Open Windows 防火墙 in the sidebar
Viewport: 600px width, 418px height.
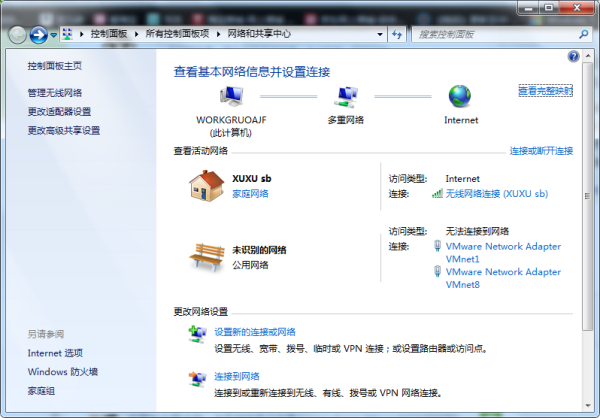pos(63,372)
